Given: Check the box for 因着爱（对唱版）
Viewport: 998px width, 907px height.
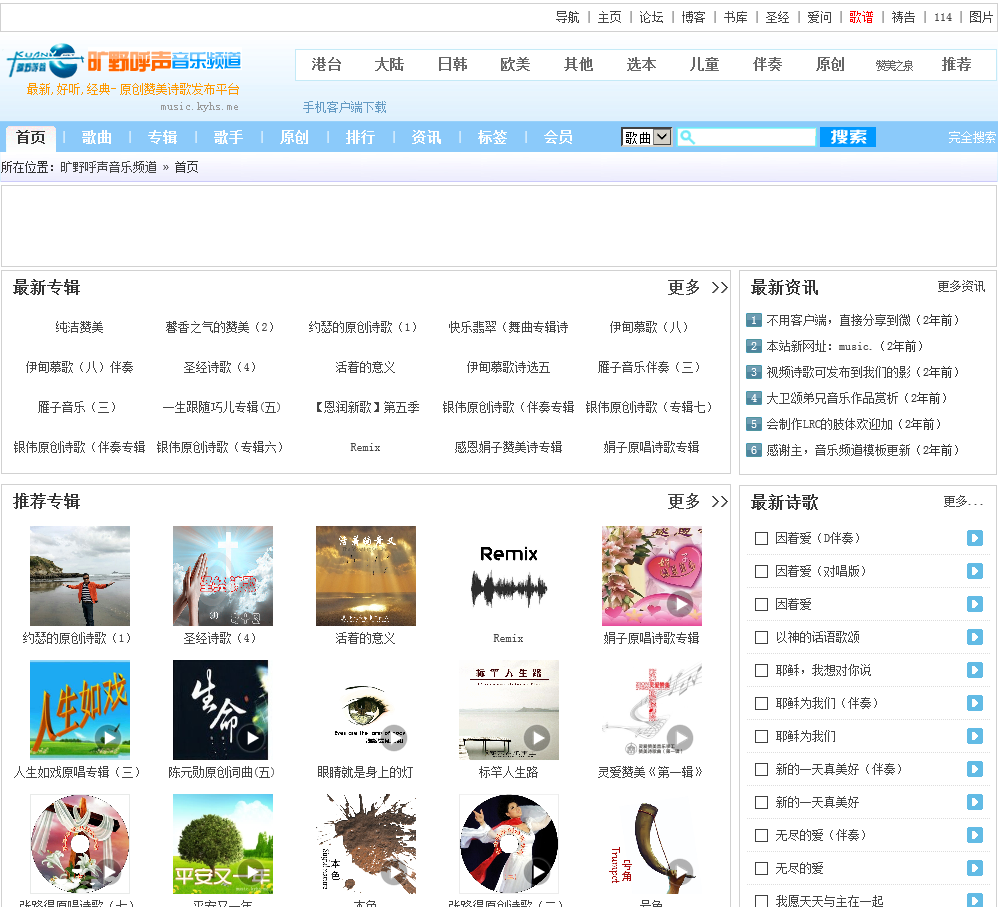Looking at the screenshot, I should pyautogui.click(x=761, y=572).
